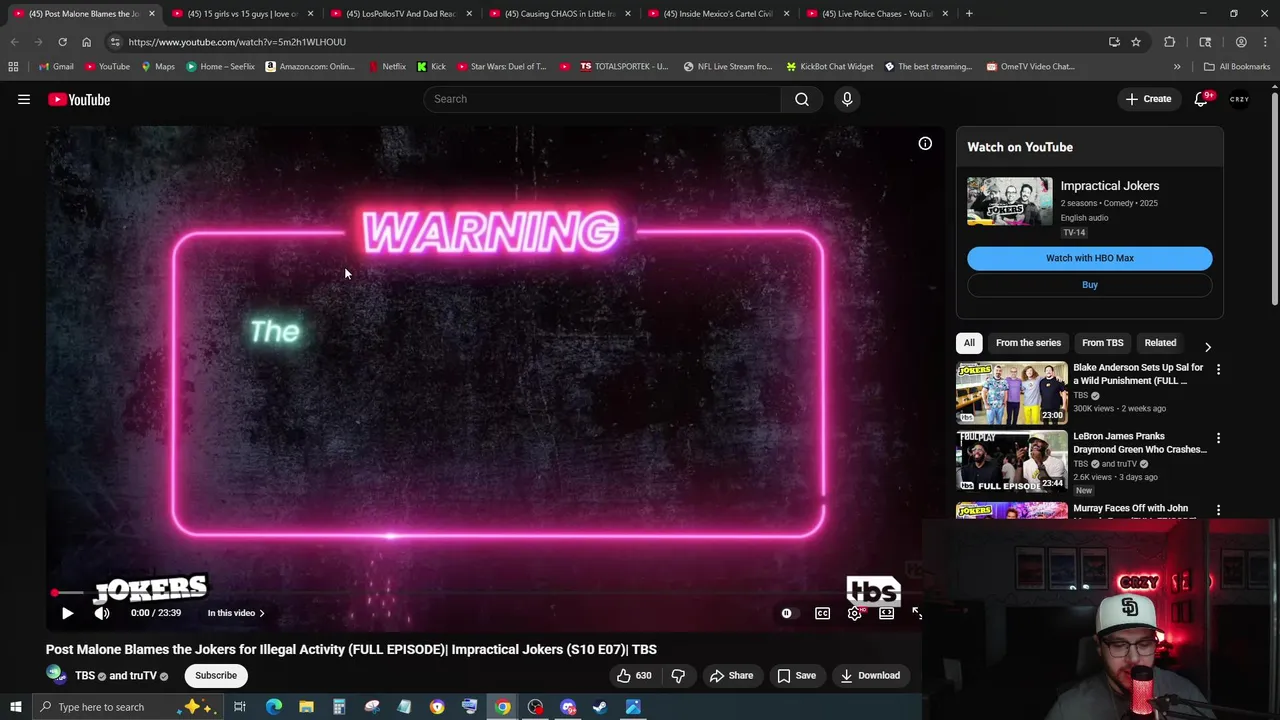The image size is (1280, 720).
Task: Open Steam from the taskbar
Action: pos(600,707)
